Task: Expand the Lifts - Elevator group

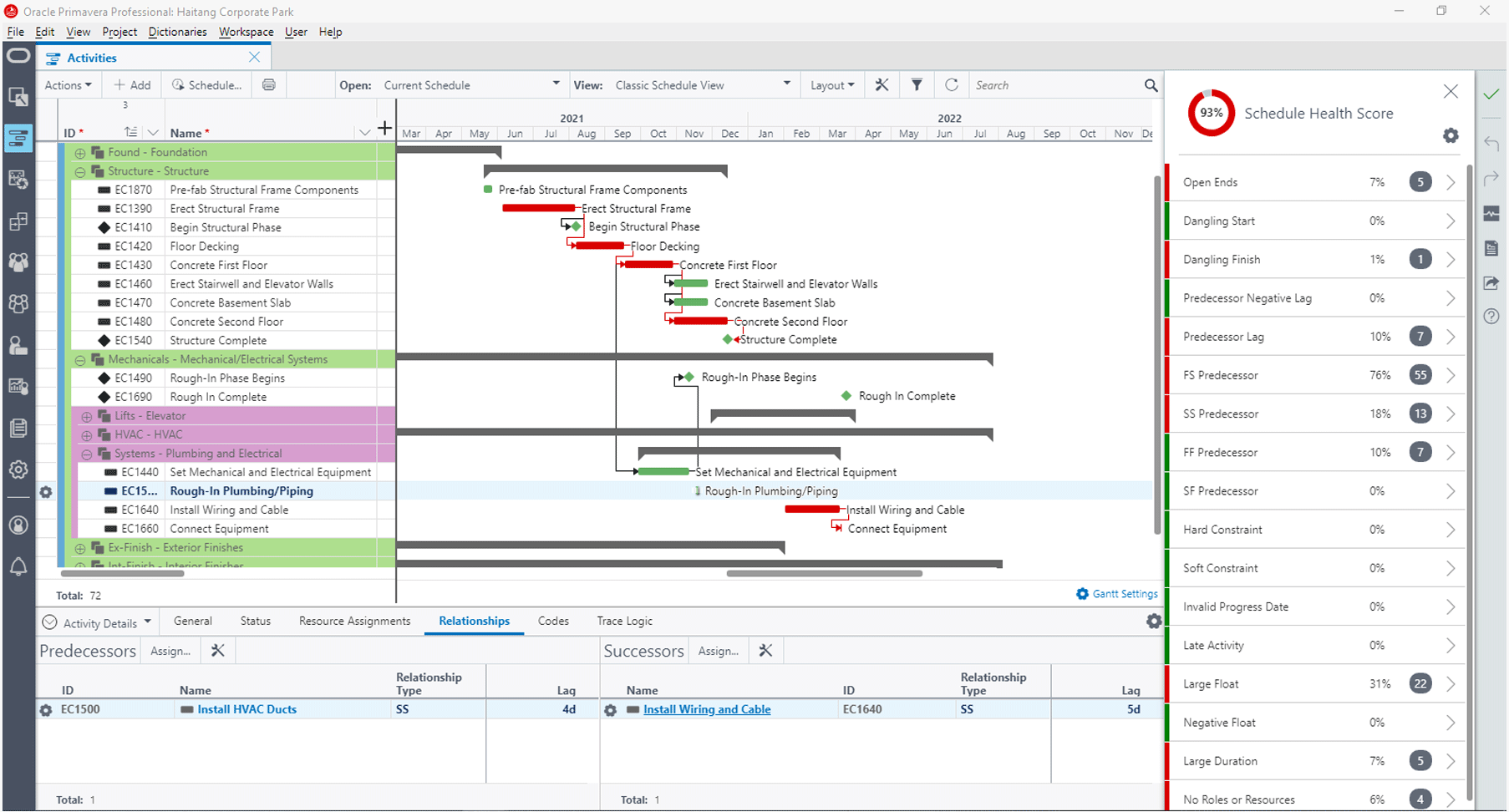Action: (87, 416)
